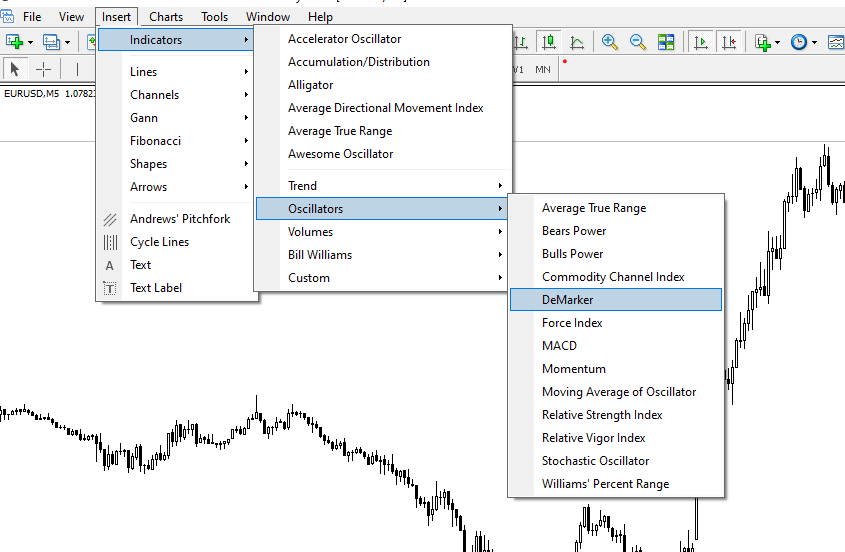
Task: Select the vertical line drawing tool
Action: pyautogui.click(x=77, y=69)
